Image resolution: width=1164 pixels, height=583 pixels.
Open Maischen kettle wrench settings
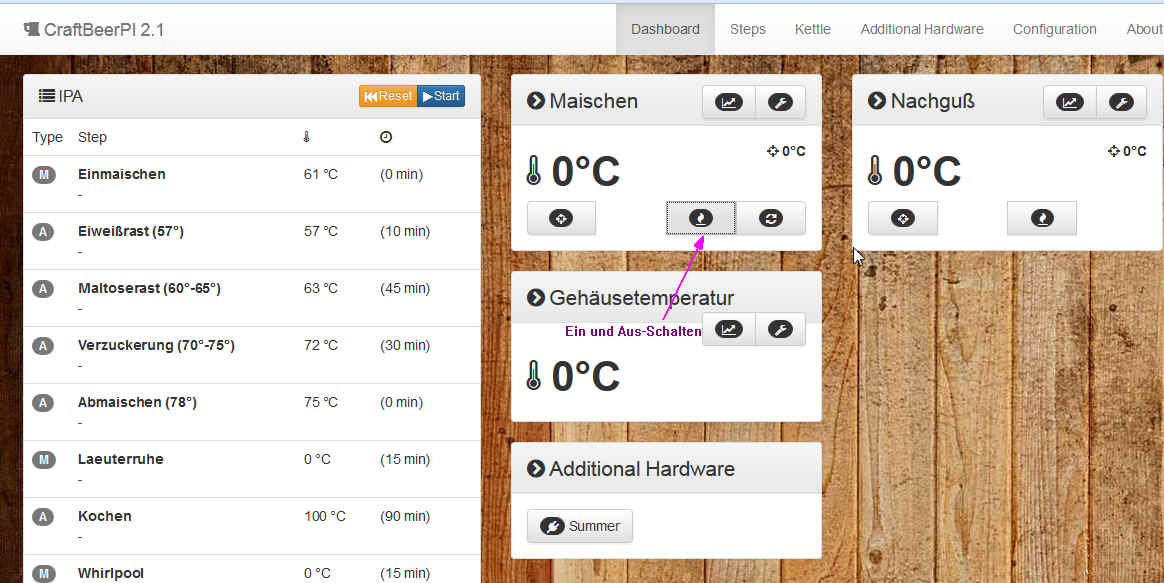pyautogui.click(x=780, y=102)
